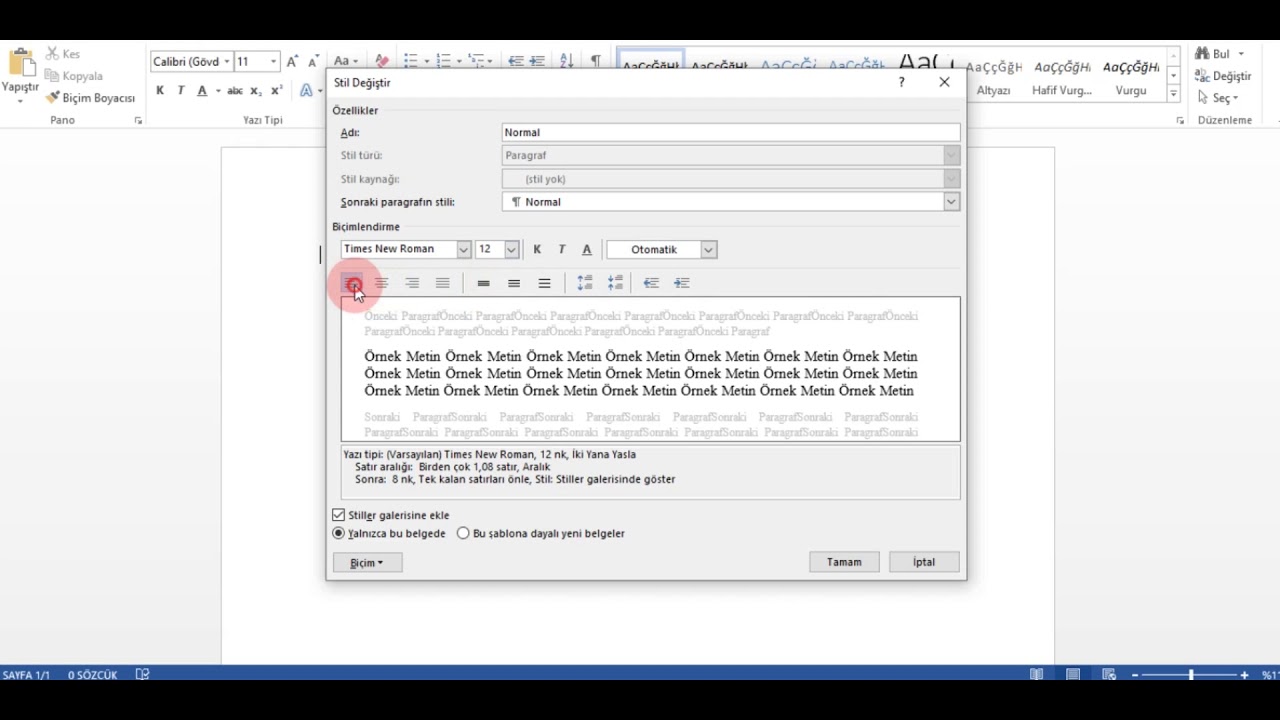
Task: Open Bul find dropdown arrow
Action: coord(1241,54)
